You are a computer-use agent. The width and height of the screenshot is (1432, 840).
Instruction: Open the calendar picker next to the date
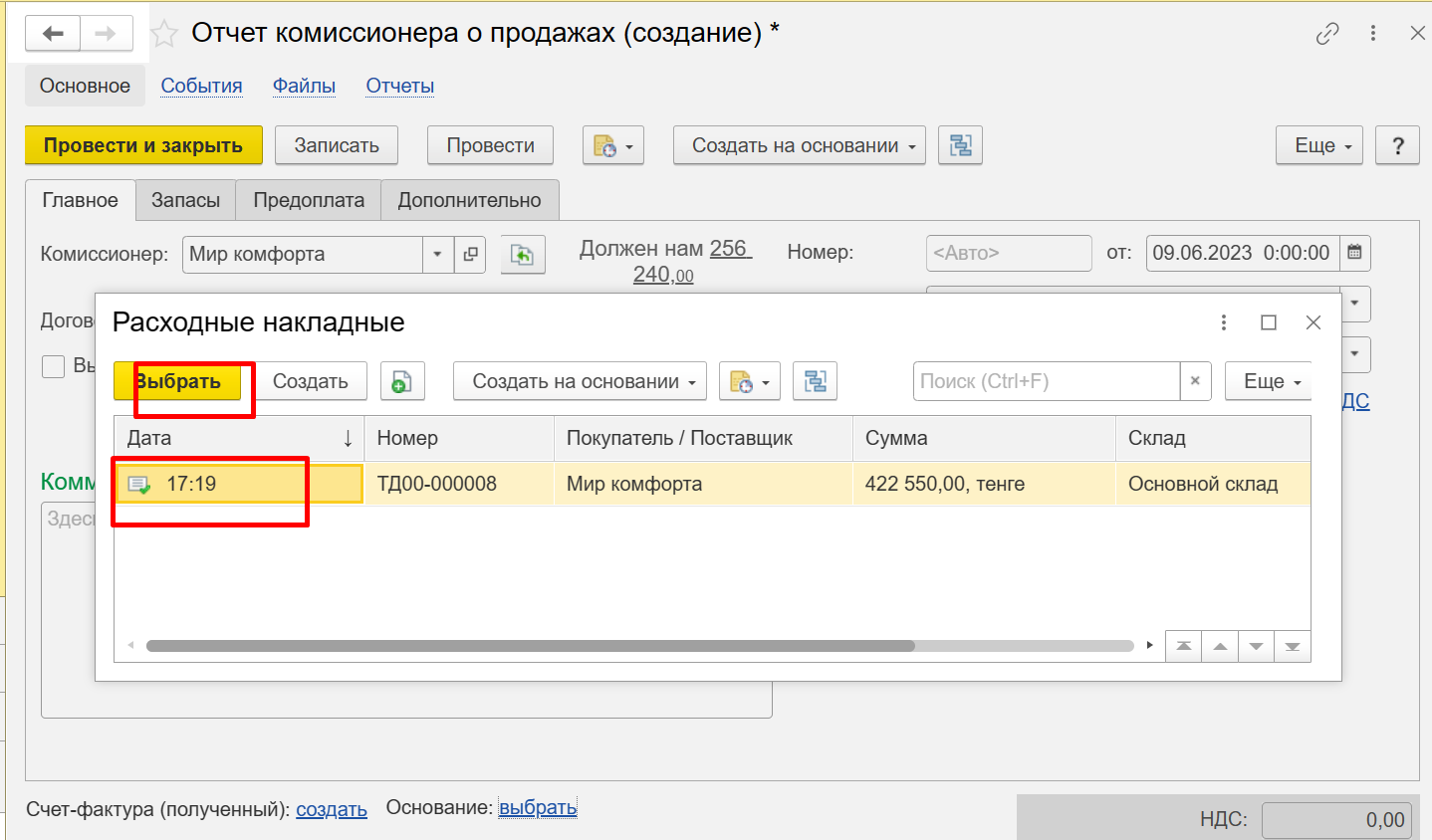tap(1354, 253)
